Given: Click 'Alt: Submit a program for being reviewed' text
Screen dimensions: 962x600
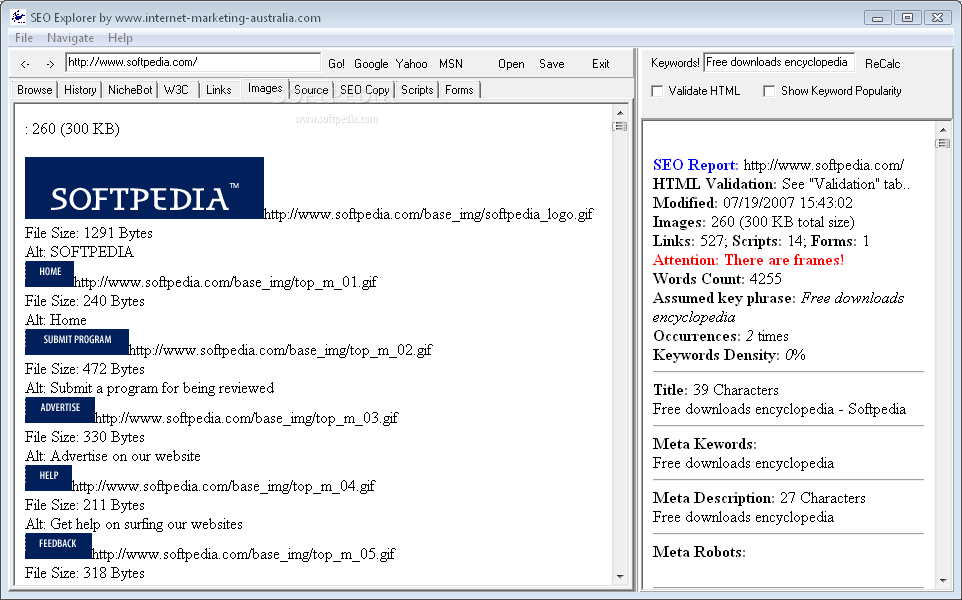Looking at the screenshot, I should [x=150, y=388].
